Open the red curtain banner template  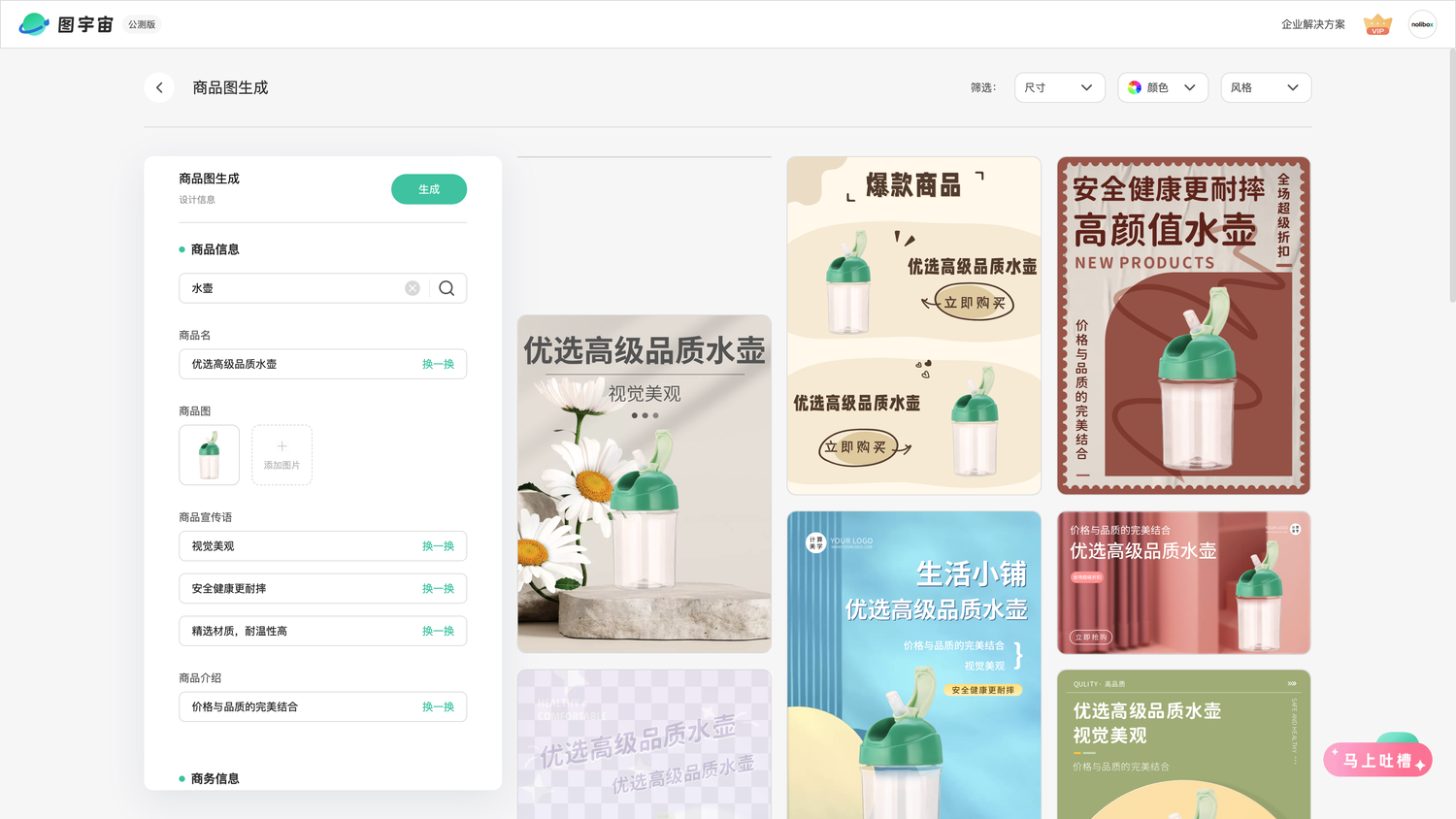(1183, 583)
